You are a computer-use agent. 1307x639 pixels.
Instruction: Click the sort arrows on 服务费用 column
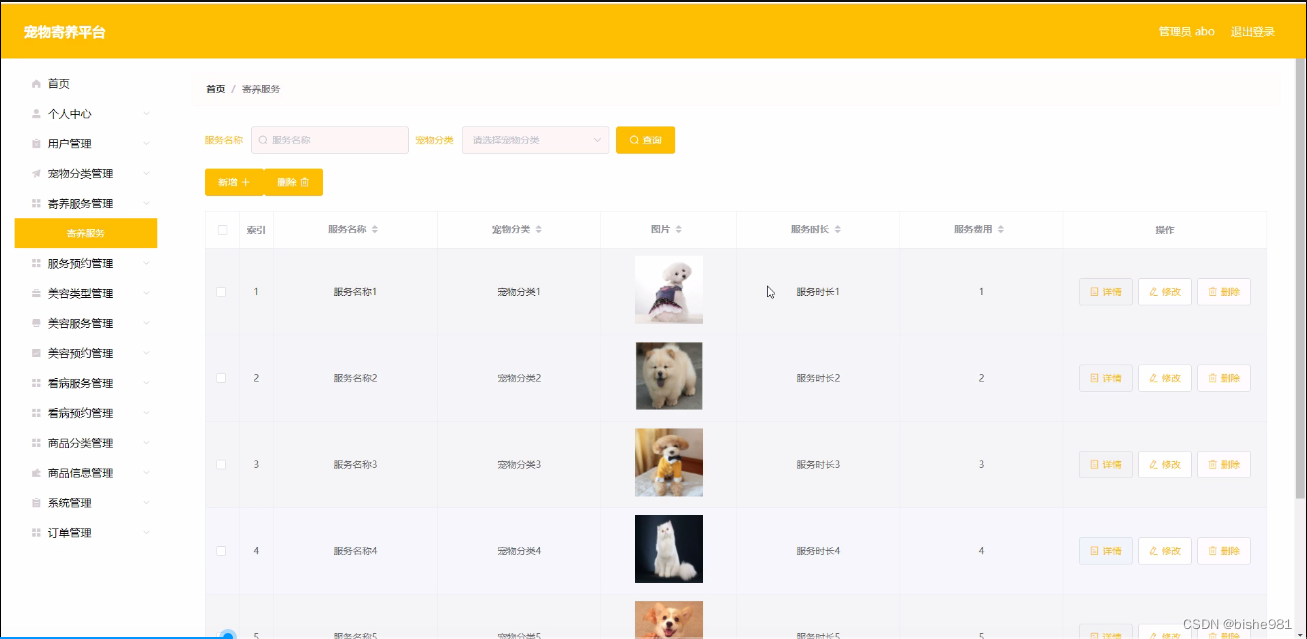[1003, 229]
